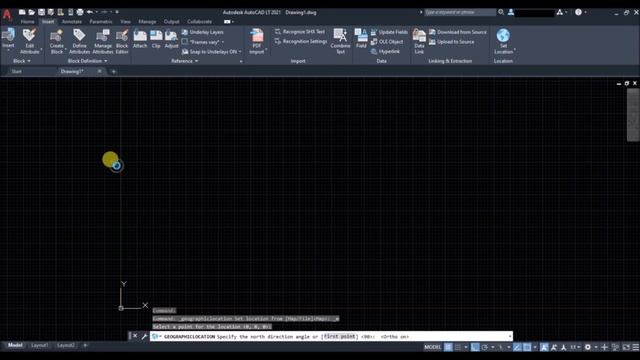Image resolution: width=640 pixels, height=360 pixels.
Task: Switch to the Manage ribbon tab
Action: (x=147, y=22)
